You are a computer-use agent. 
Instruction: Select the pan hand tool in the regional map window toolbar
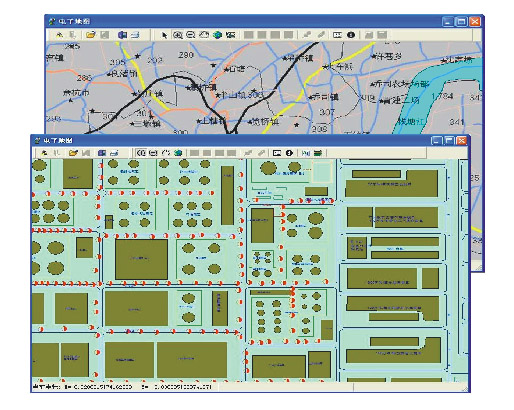pos(204,35)
